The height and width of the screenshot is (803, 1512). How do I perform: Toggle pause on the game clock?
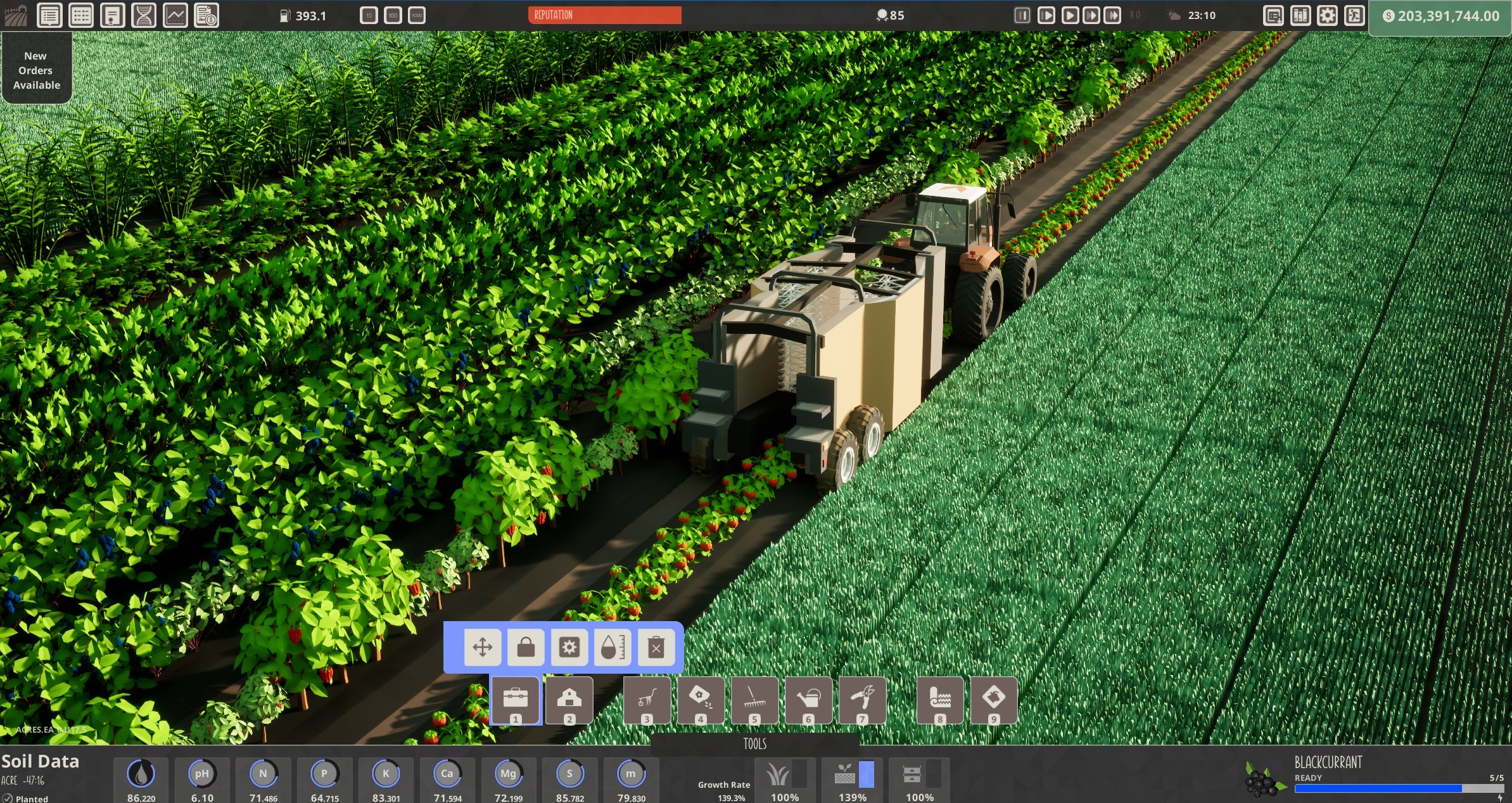pos(1021,15)
